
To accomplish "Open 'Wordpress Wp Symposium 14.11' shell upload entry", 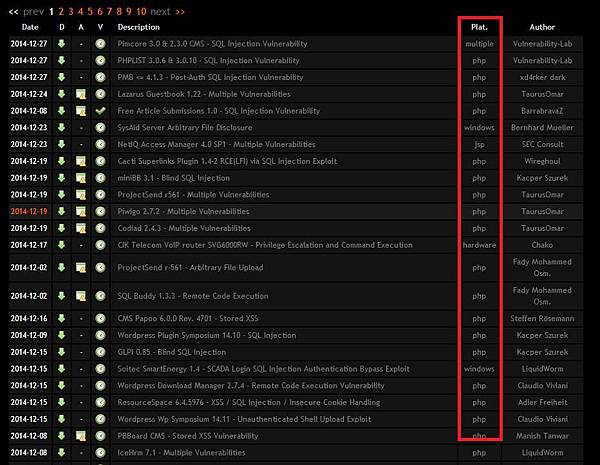I will coord(244,419).
